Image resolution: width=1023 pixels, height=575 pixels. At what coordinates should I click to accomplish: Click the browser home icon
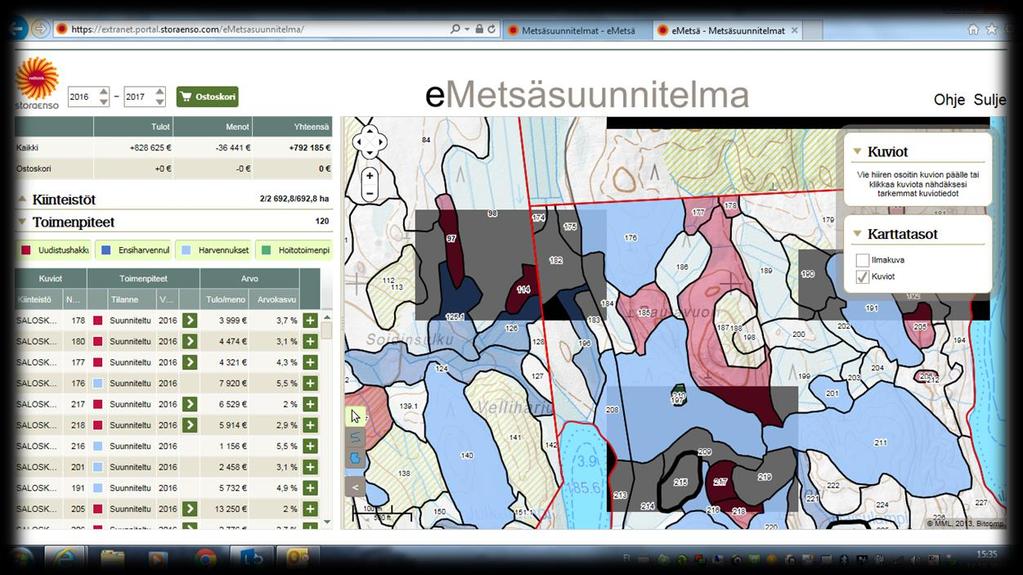[x=973, y=29]
